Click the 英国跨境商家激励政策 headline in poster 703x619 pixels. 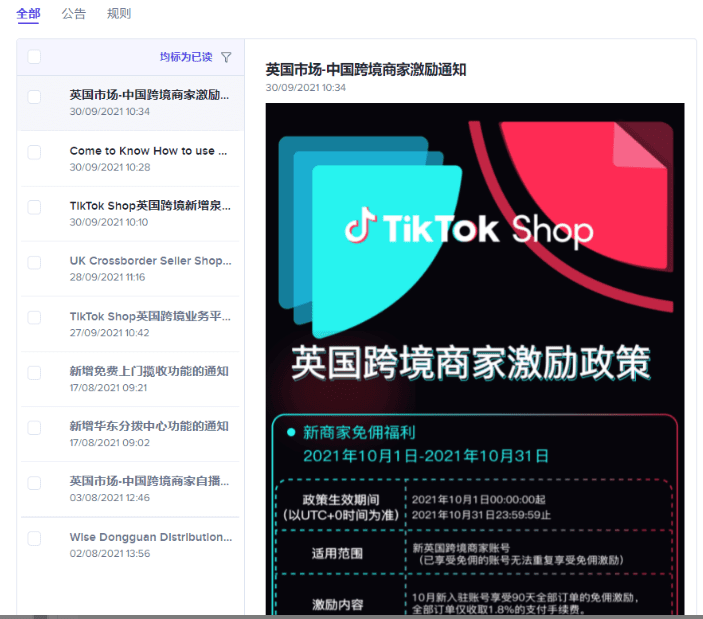(471, 363)
